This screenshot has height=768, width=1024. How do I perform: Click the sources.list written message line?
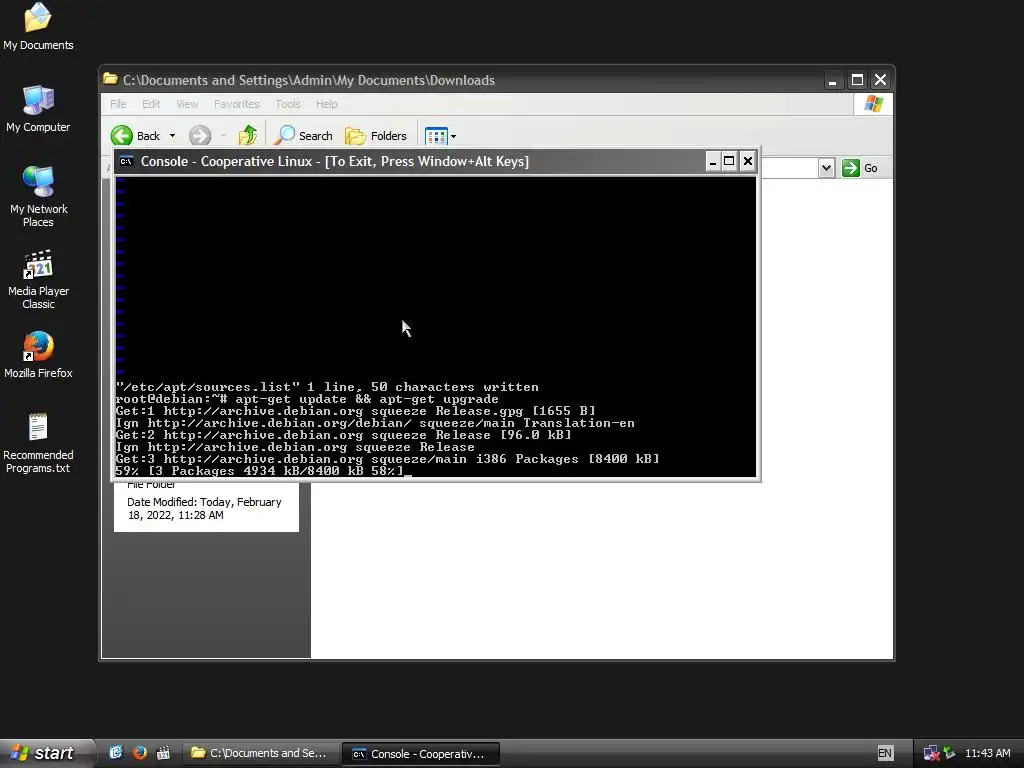[327, 387]
